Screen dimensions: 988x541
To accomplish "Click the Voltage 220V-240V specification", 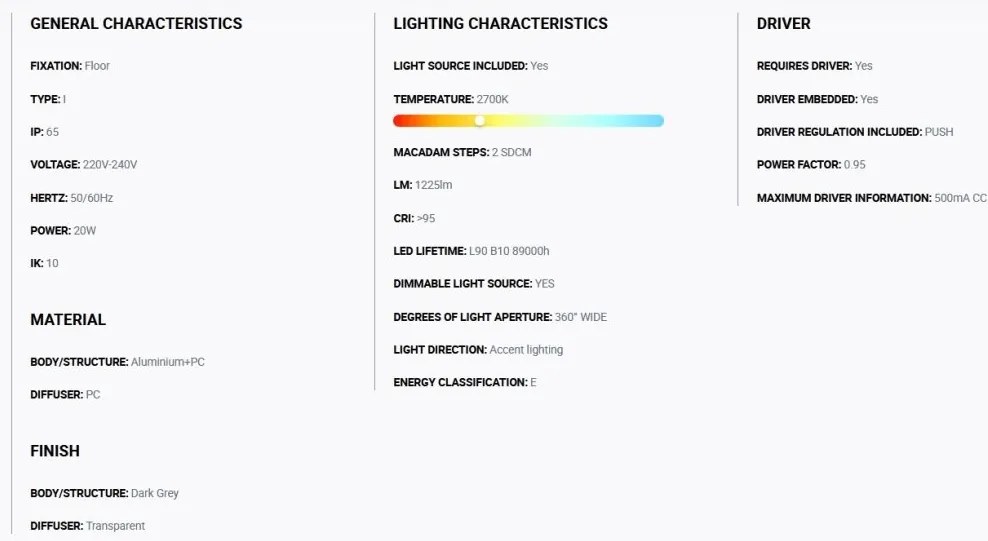I will coord(84,165).
